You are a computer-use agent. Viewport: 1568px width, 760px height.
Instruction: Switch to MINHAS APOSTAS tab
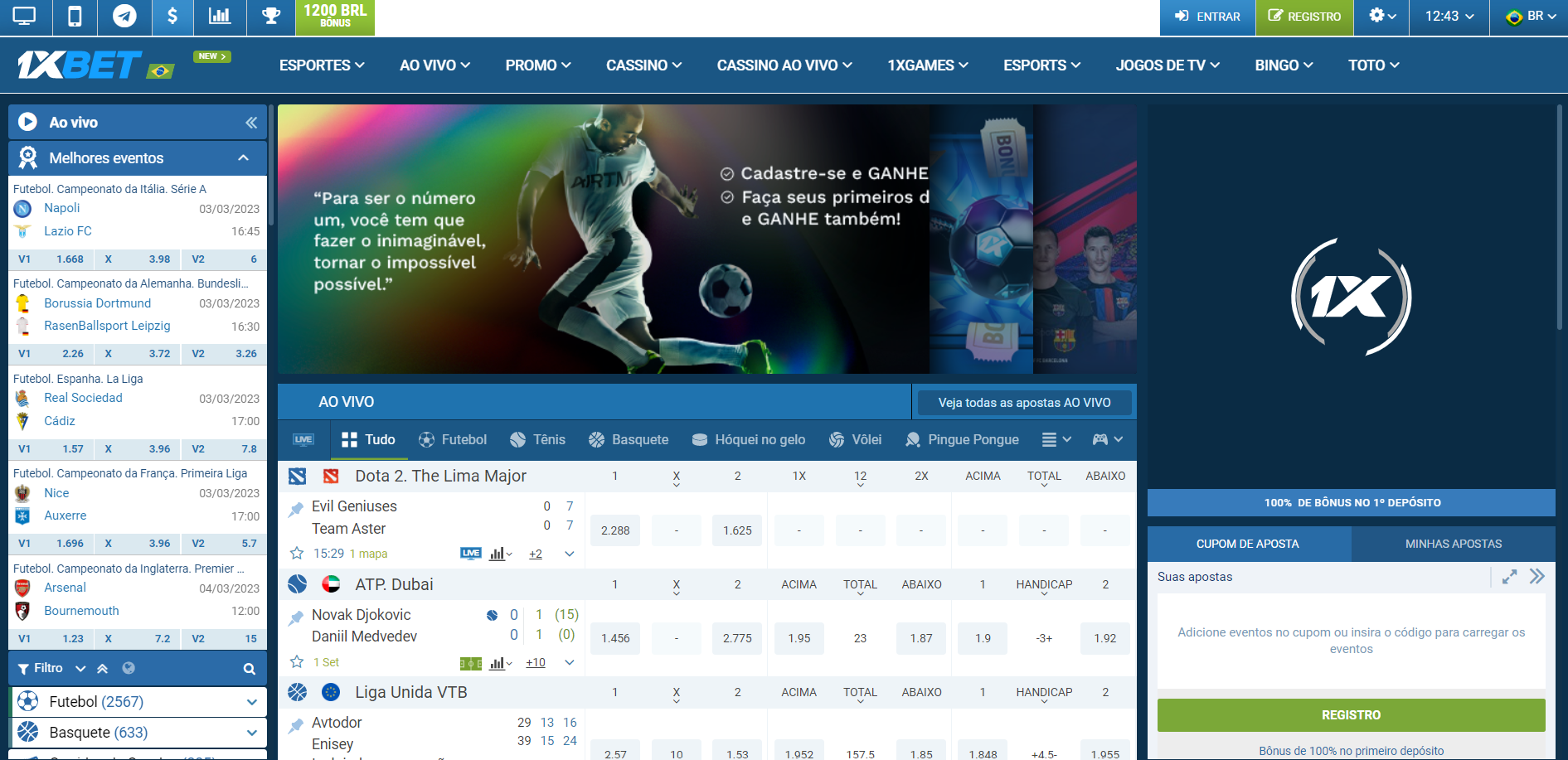click(x=1454, y=545)
